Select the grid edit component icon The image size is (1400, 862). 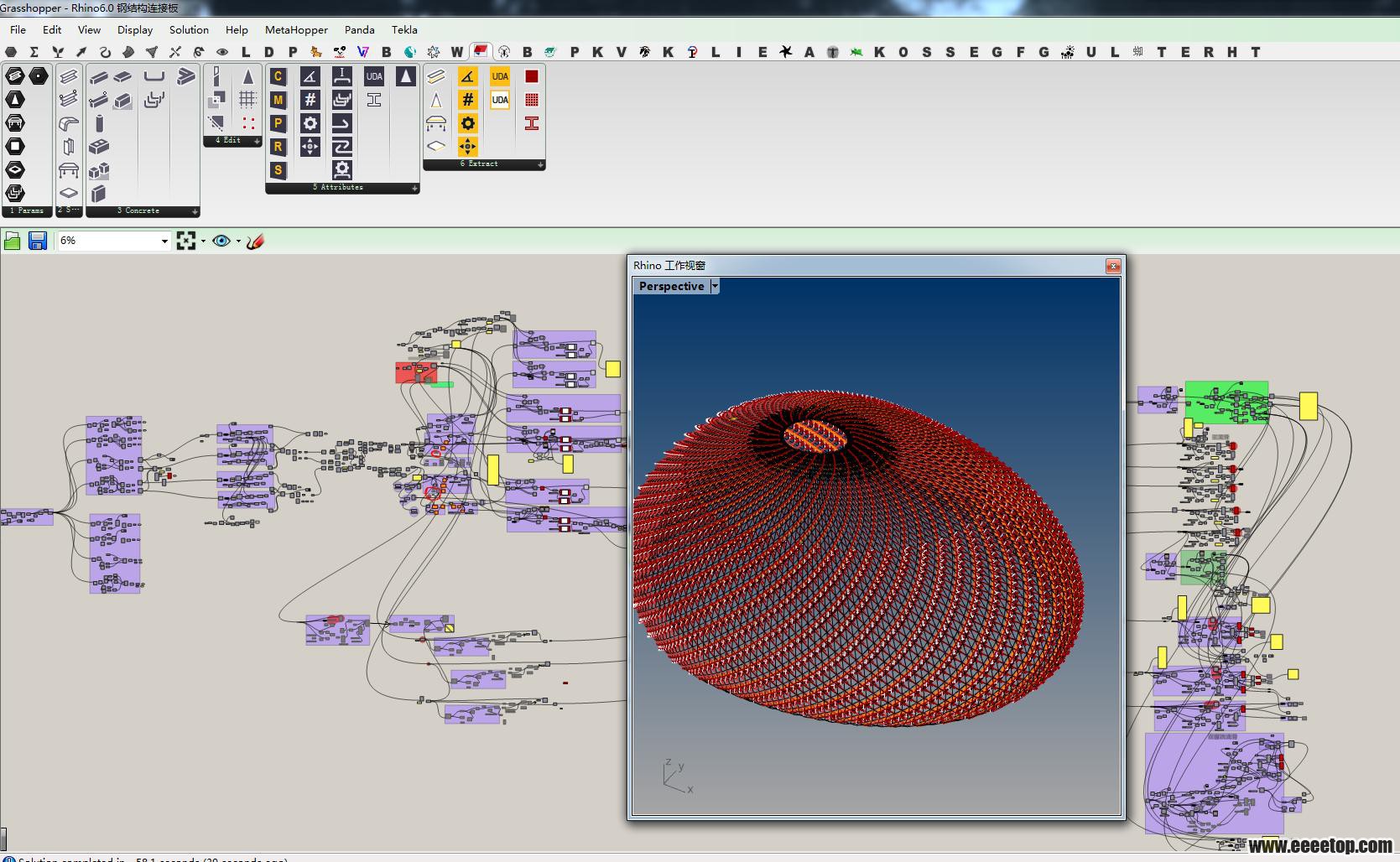(x=248, y=100)
